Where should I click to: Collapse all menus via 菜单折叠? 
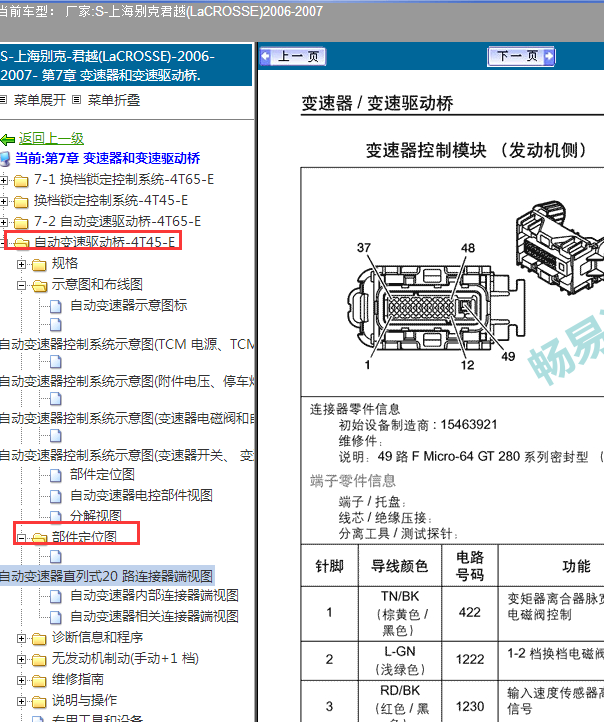[114, 100]
